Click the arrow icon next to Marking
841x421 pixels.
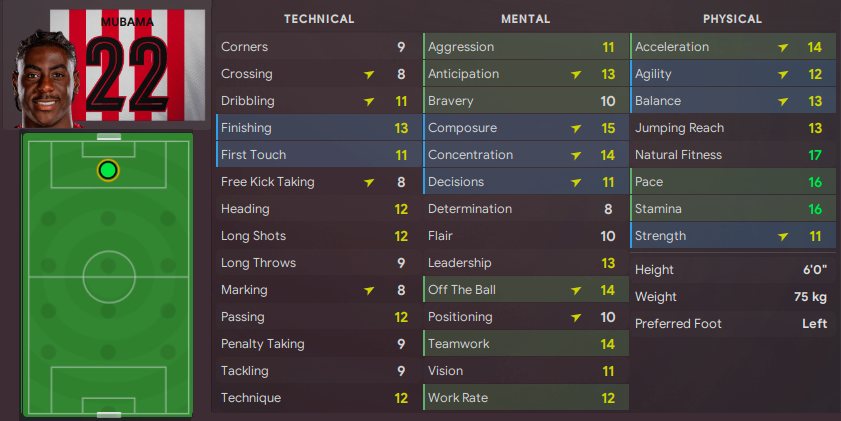click(x=370, y=290)
